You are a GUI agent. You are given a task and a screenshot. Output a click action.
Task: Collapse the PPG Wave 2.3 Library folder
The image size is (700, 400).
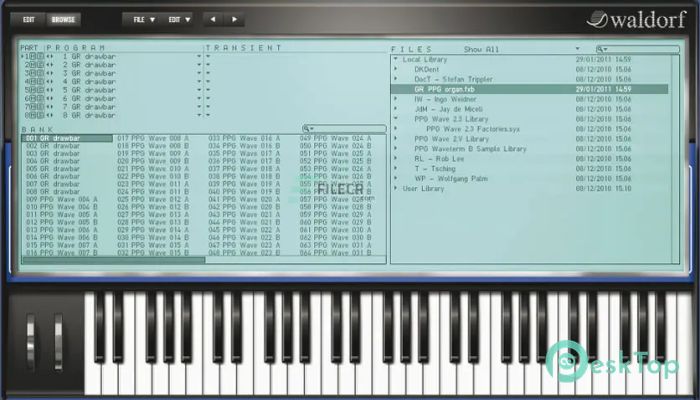(396, 119)
